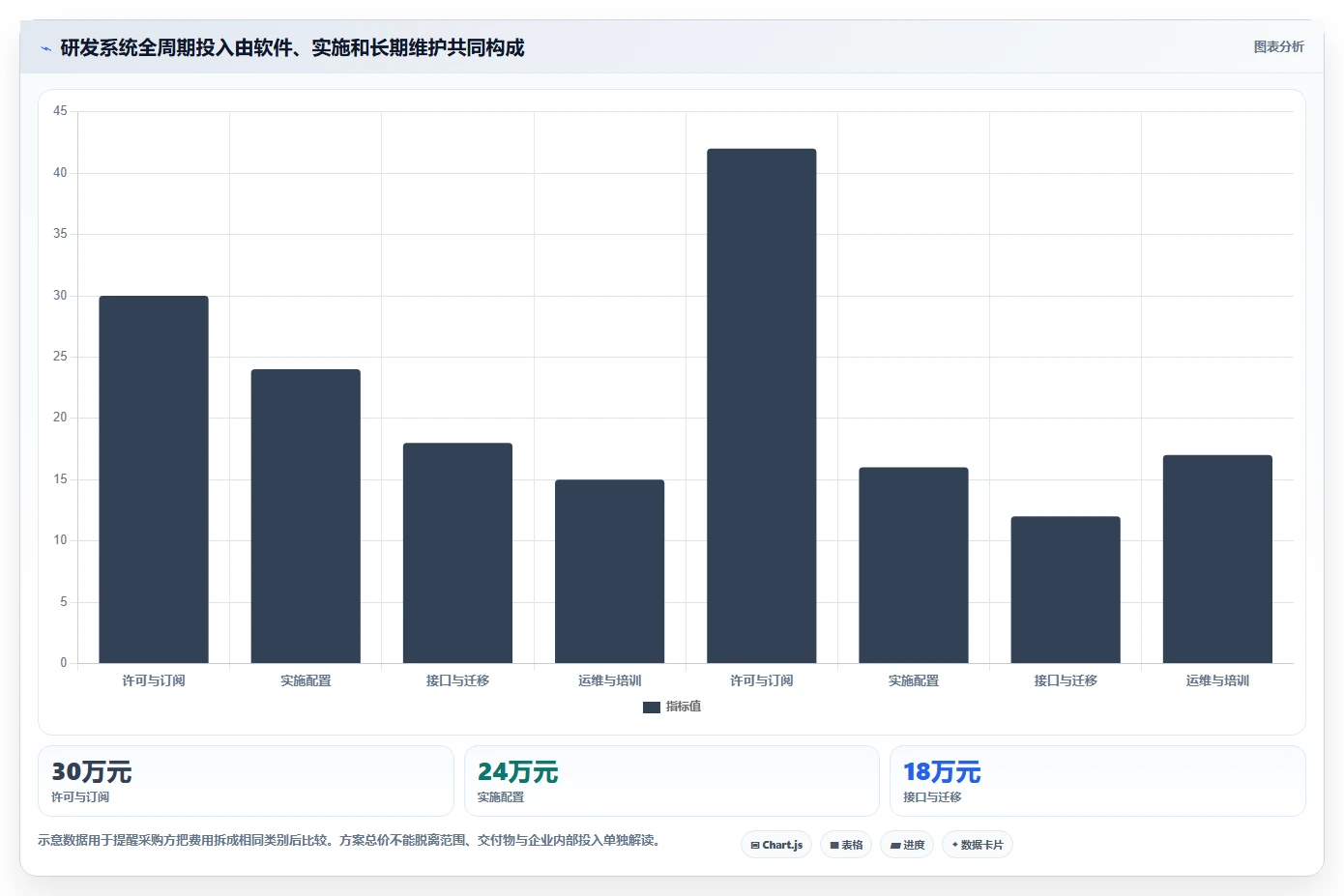Click the y-axis label 10
The height and width of the screenshot is (896, 1344).
click(x=60, y=540)
